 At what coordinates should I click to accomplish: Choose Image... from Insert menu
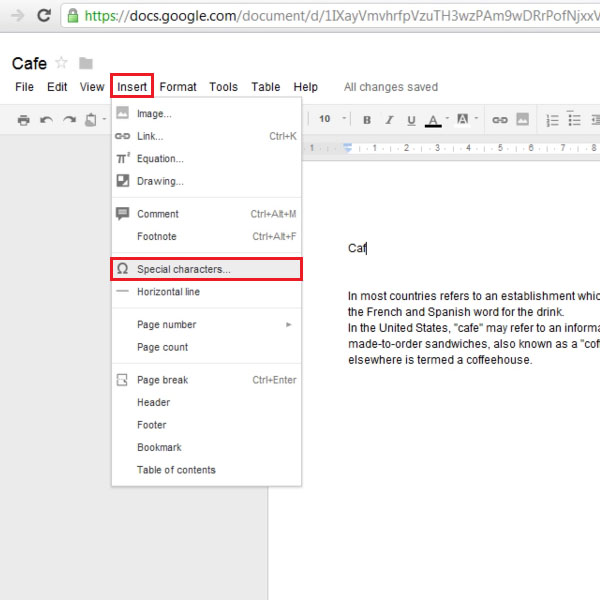(x=207, y=114)
